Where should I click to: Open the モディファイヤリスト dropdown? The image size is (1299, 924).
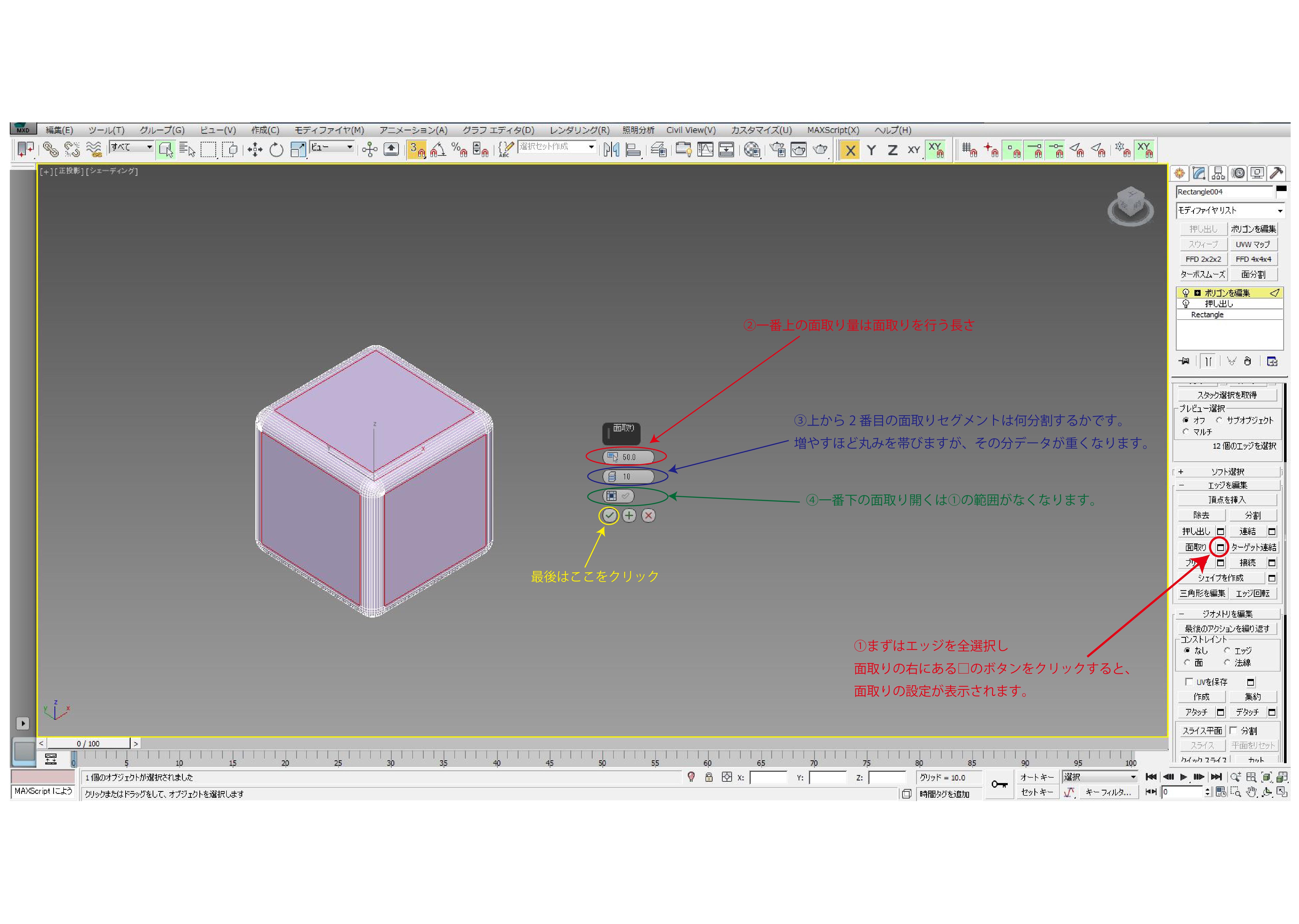pyautogui.click(x=1229, y=210)
